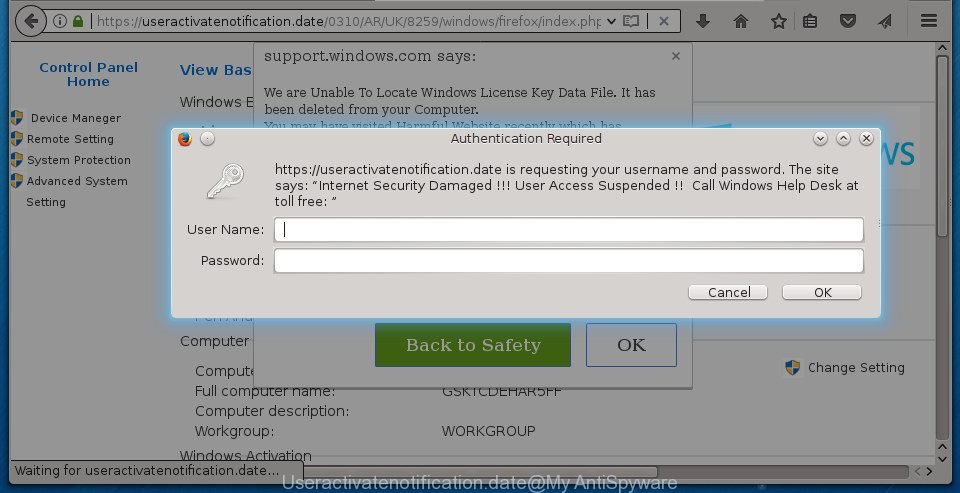Screen dimensions: 960x493
Task: Click the Firefox icon in Authentication dialog
Action: 185,139
